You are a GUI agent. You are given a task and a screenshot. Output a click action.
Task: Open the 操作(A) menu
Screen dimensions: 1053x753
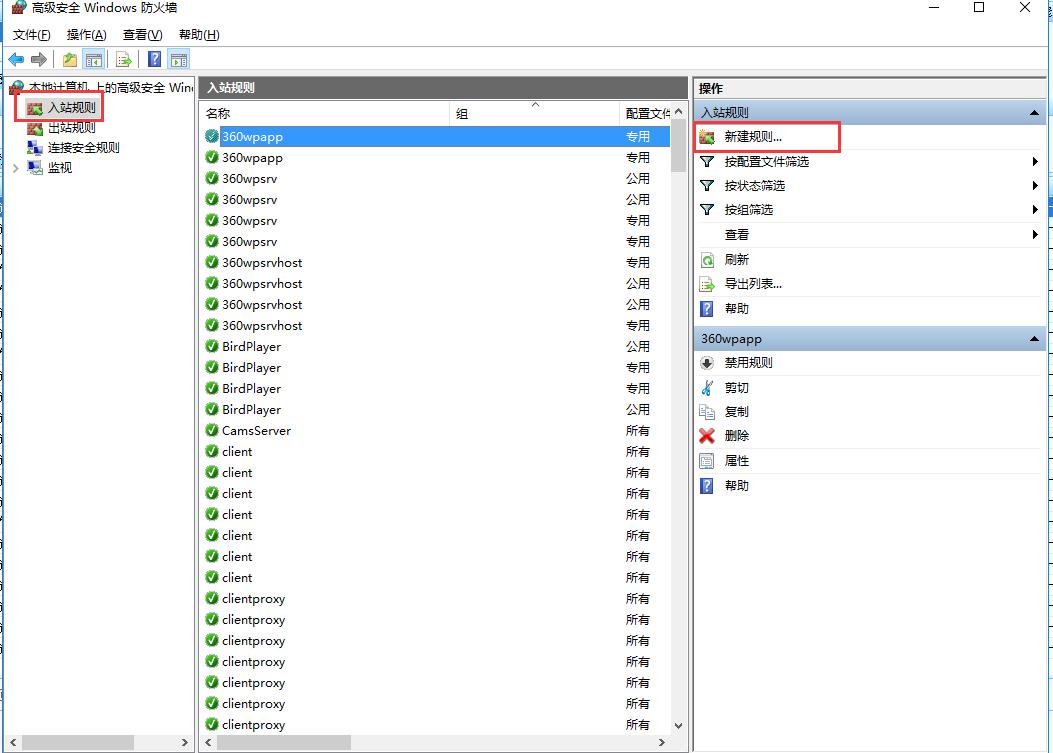coord(86,35)
